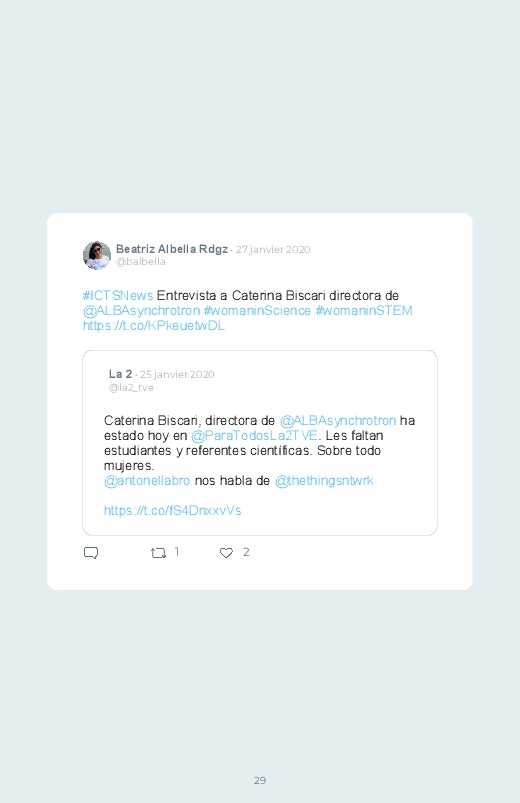520x803 pixels.
Task: Click the Beatriz Albella Rdgz name
Action: click(172, 249)
